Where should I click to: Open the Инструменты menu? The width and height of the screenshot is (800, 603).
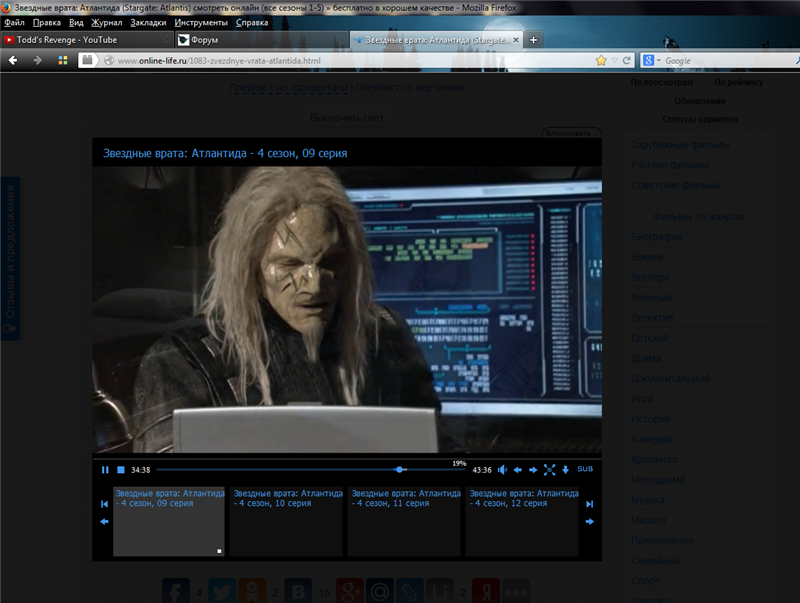click(201, 22)
